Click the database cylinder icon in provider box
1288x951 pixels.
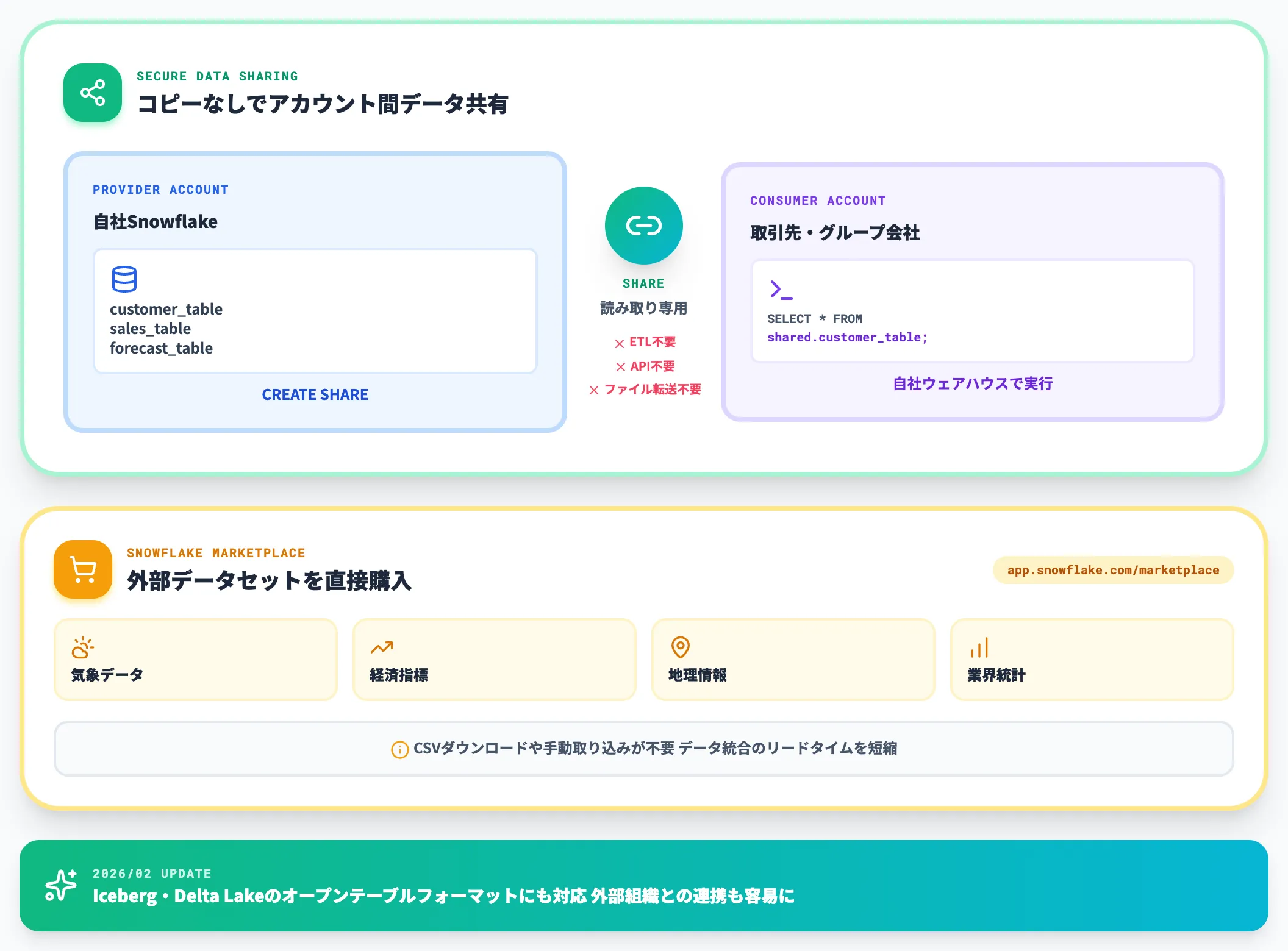124,279
